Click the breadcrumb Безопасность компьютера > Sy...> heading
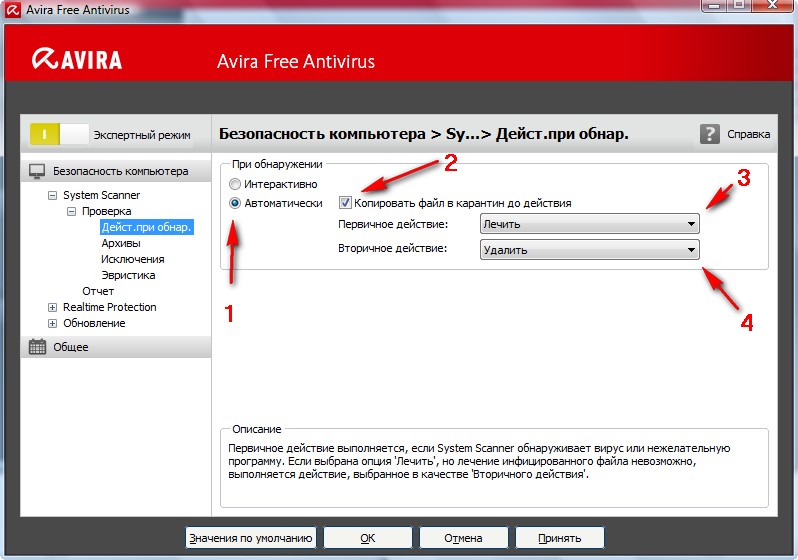This screenshot has width=798, height=560. pyautogui.click(x=423, y=134)
